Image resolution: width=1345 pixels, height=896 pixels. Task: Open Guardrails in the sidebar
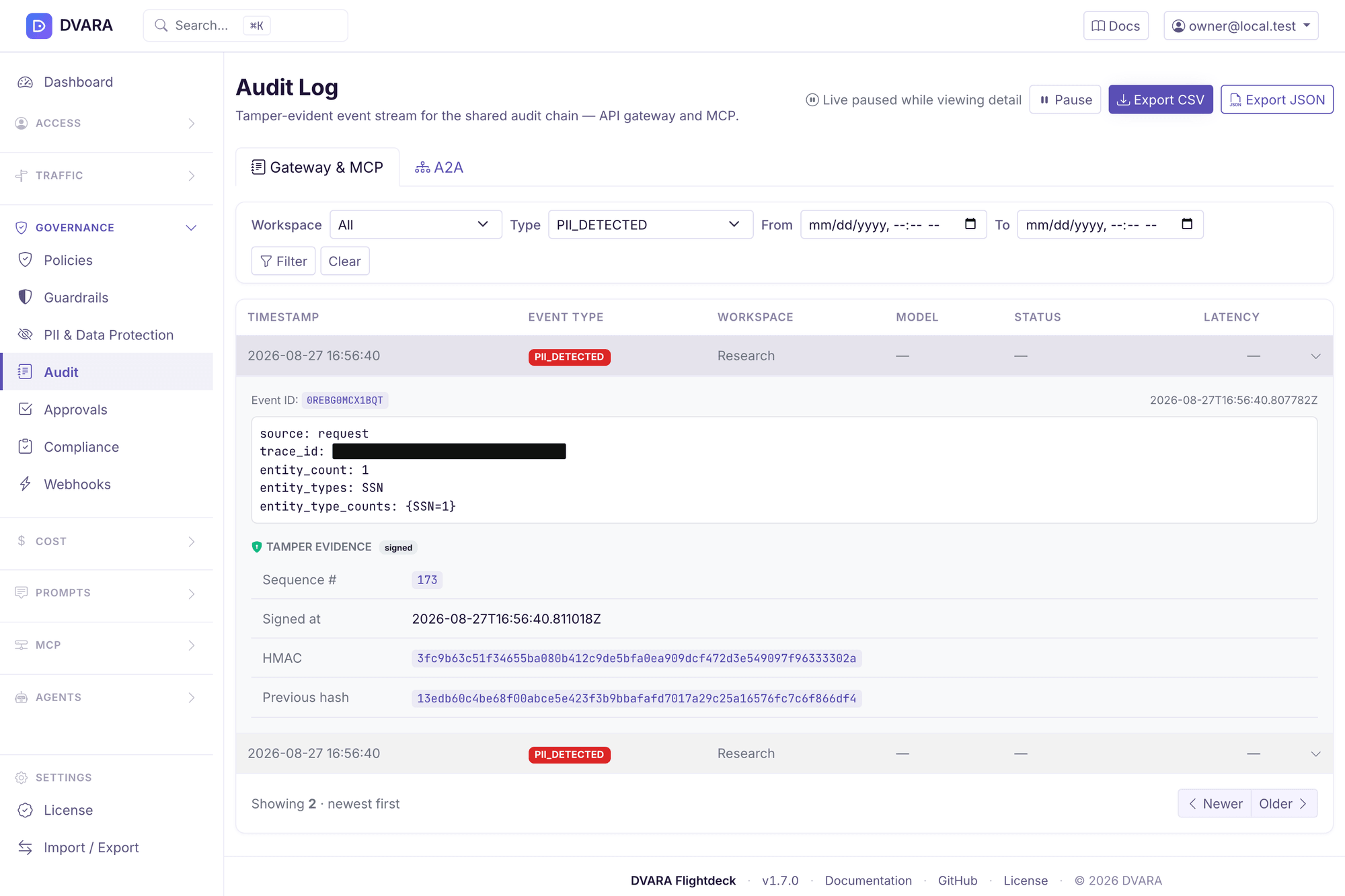click(x=107, y=297)
